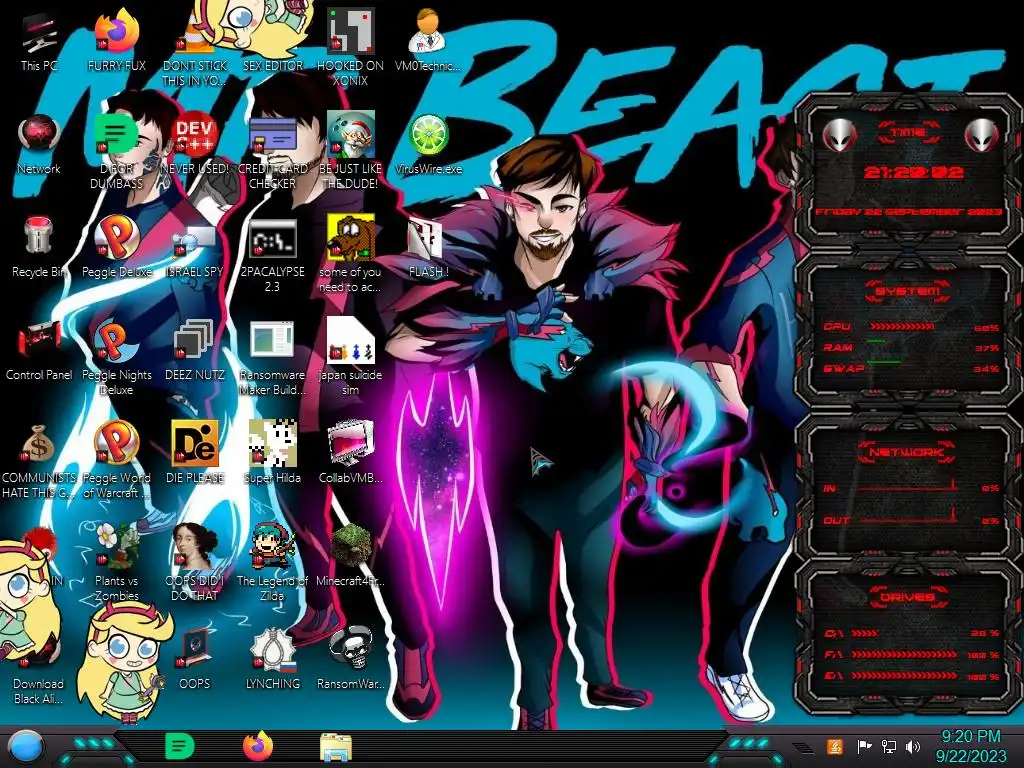Click left alien head logo in widget
Screen dimensions: 1024x768
pos(840,136)
